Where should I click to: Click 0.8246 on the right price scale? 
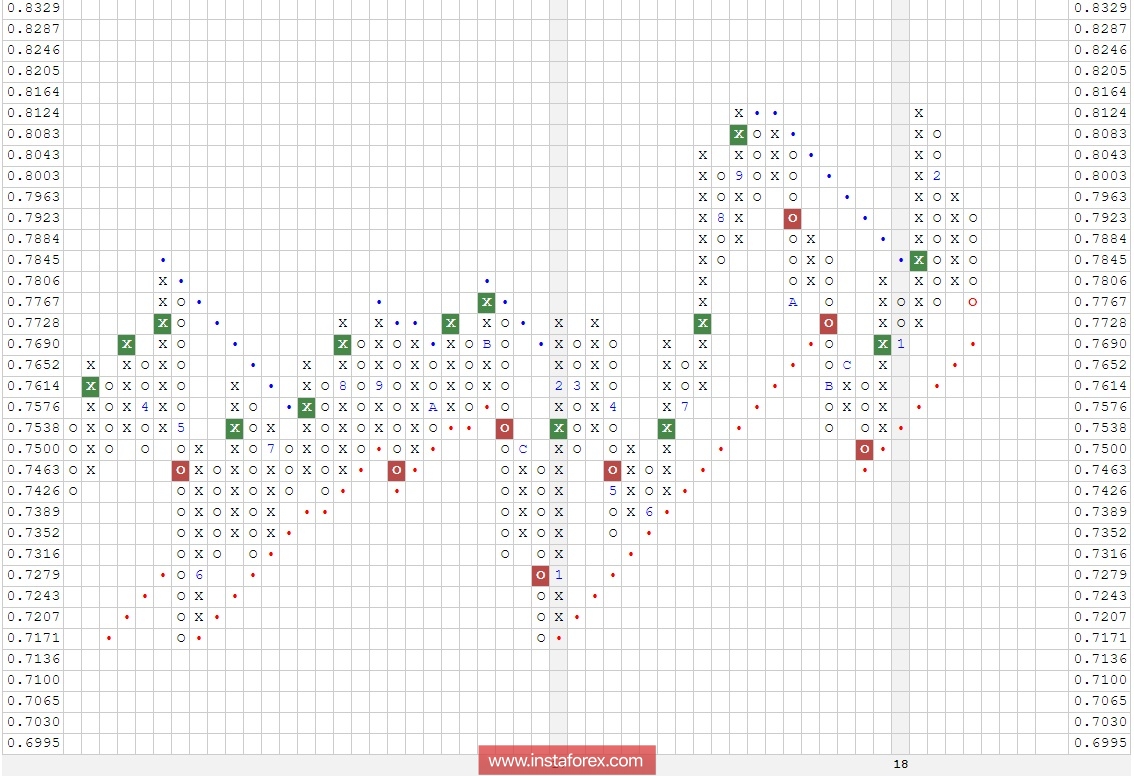1100,50
